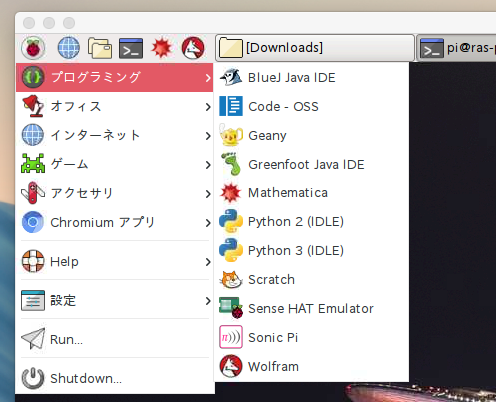Launch the web browser globe icon in panel
This screenshot has height=402, width=496.
pos(69,48)
